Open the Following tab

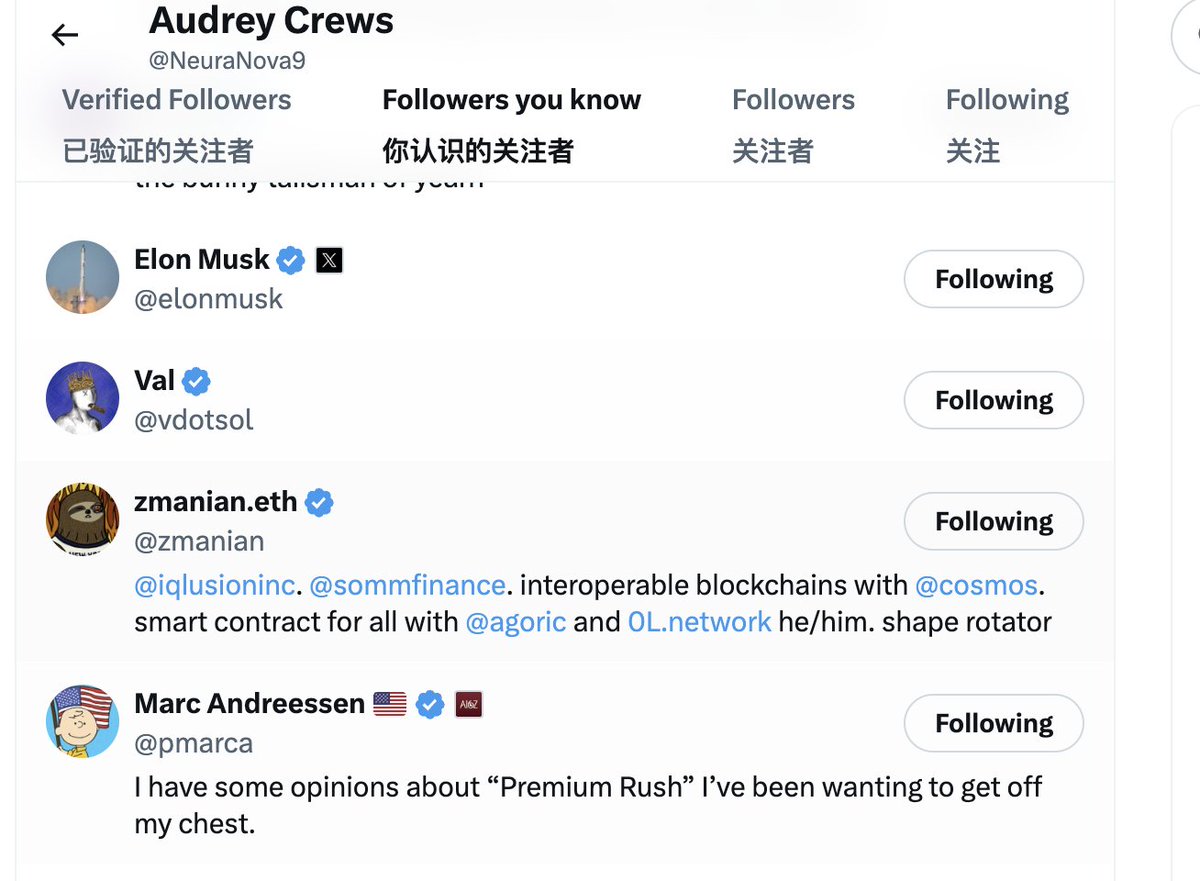point(1007,100)
